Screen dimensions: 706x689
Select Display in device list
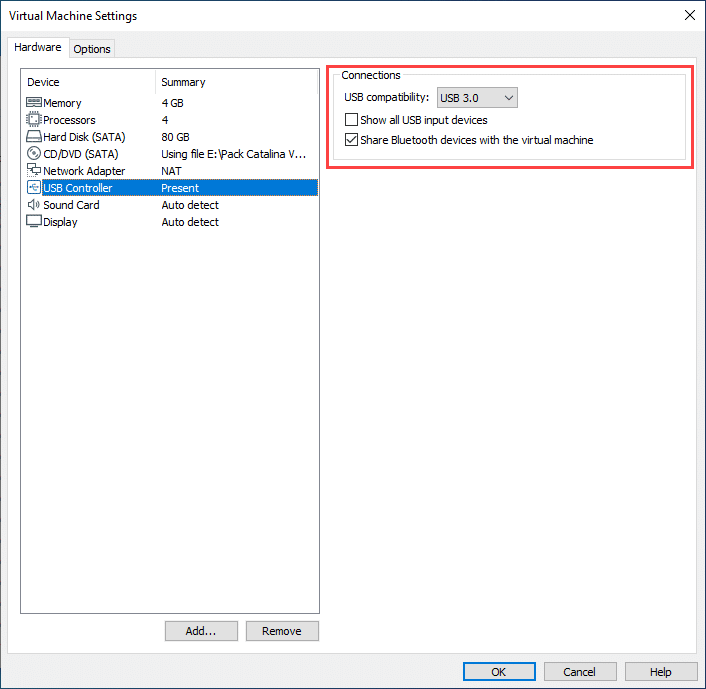tap(60, 222)
